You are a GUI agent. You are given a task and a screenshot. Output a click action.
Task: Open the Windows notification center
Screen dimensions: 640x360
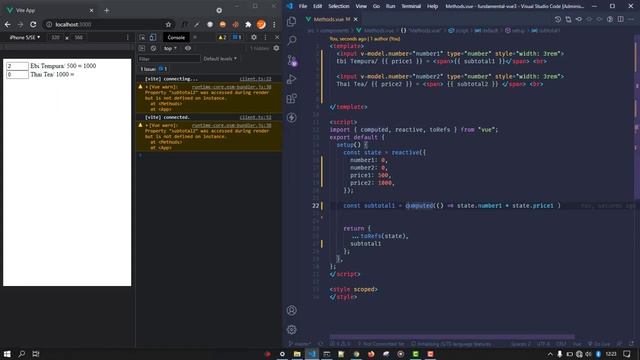(x=627, y=354)
